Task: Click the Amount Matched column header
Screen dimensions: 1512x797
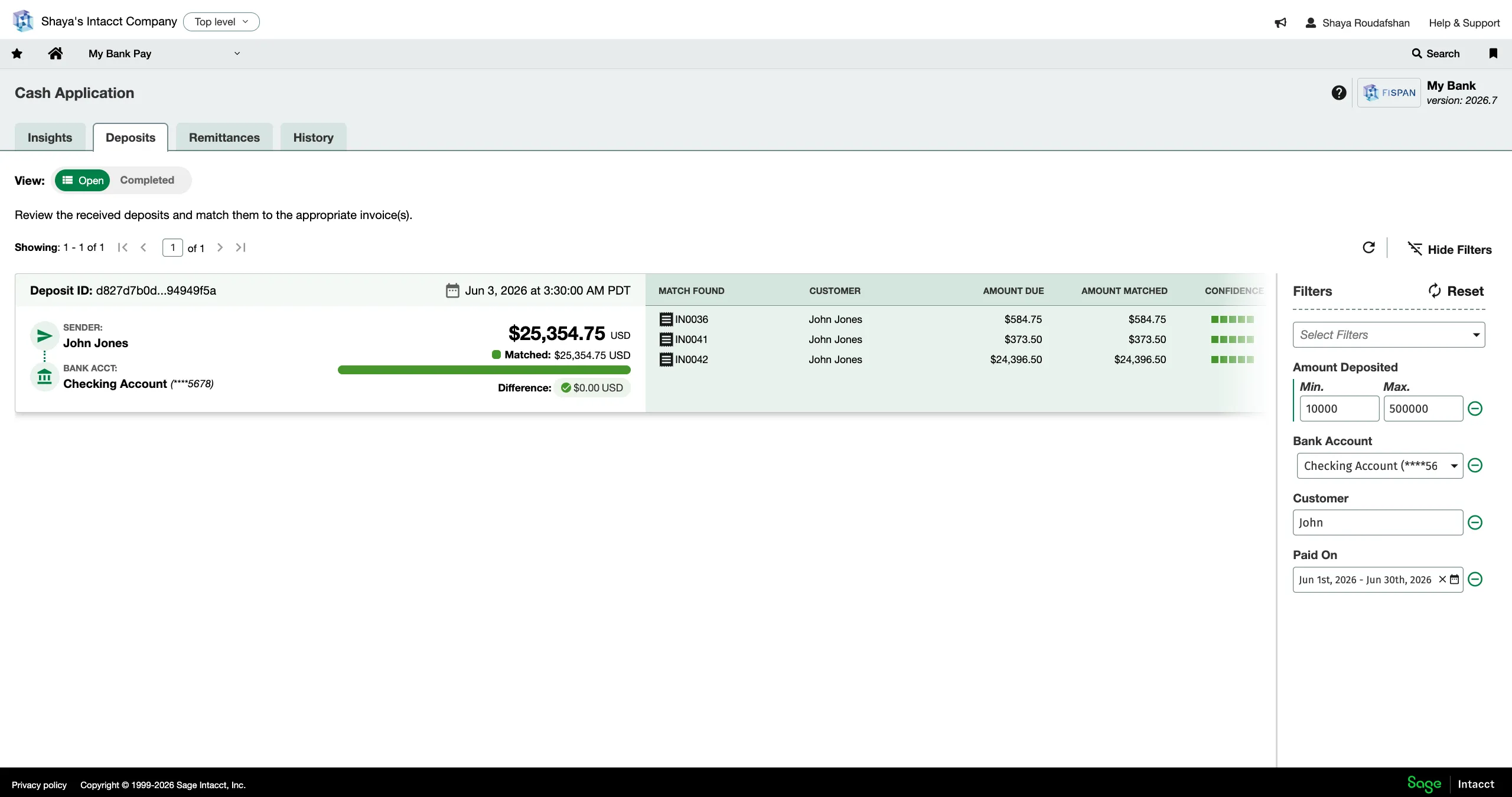Action: (1124, 291)
